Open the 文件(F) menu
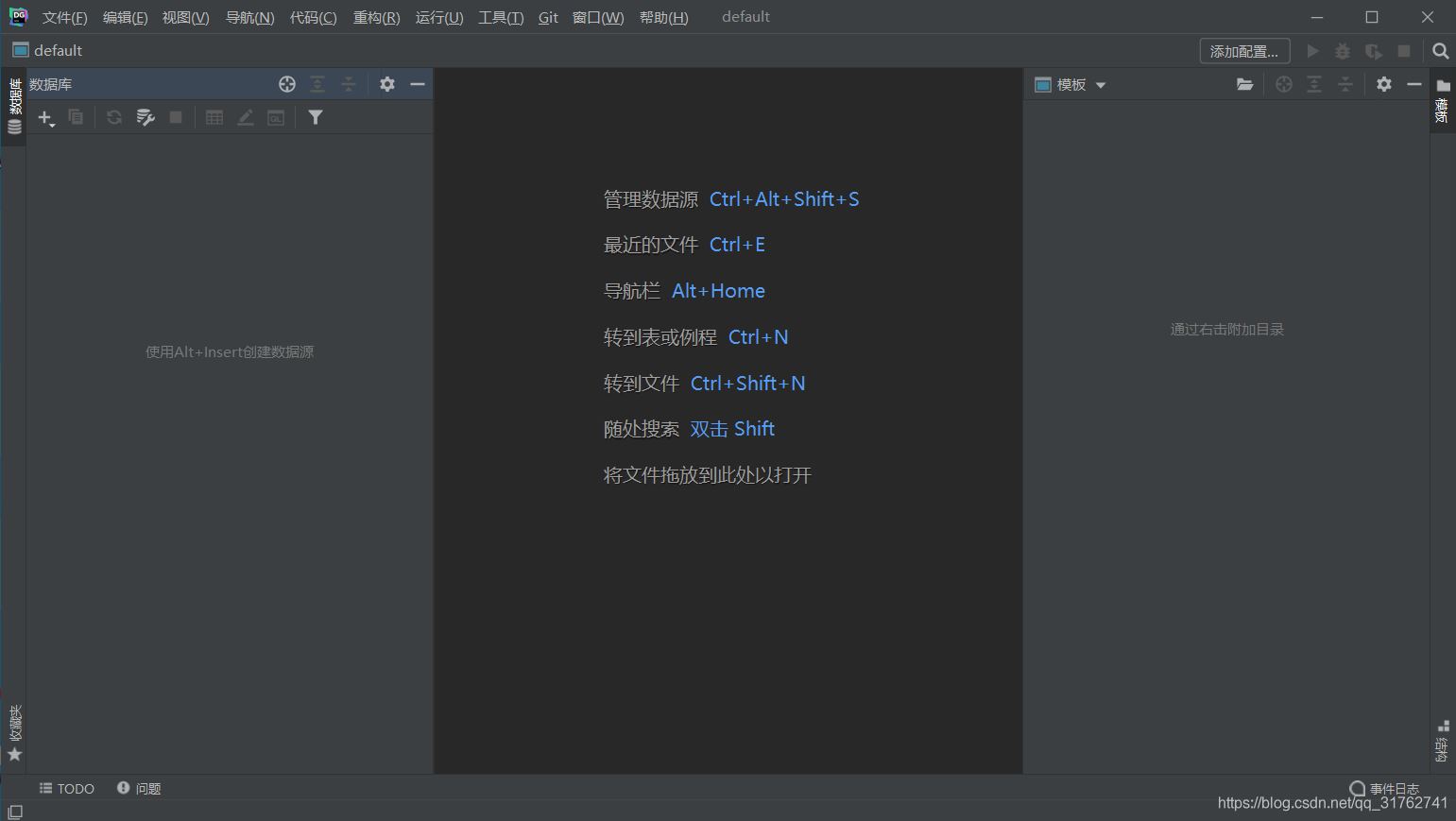This screenshot has width=1456, height=821. point(64,18)
